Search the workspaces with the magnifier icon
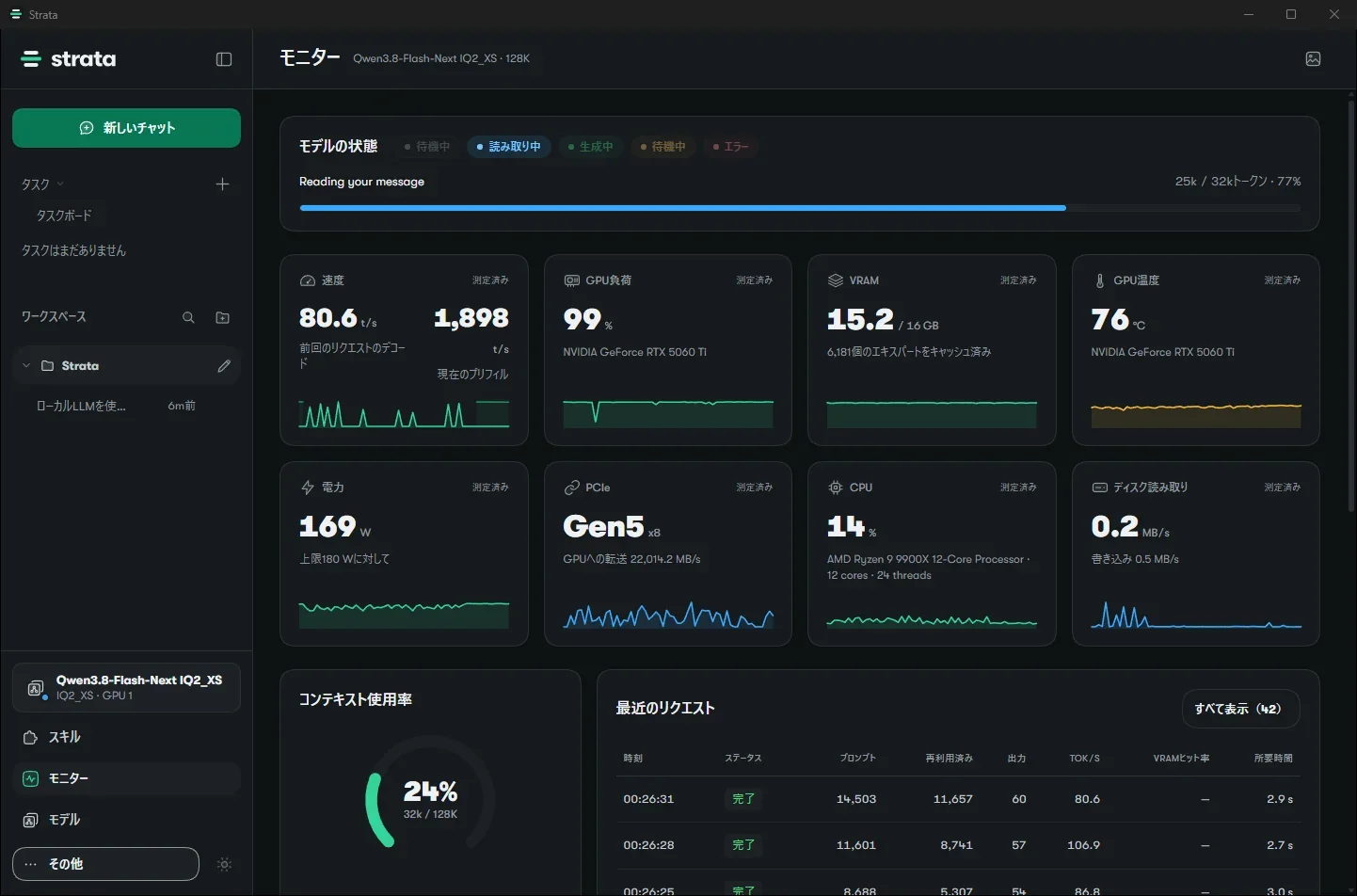Image resolution: width=1357 pixels, height=896 pixels. click(x=188, y=318)
